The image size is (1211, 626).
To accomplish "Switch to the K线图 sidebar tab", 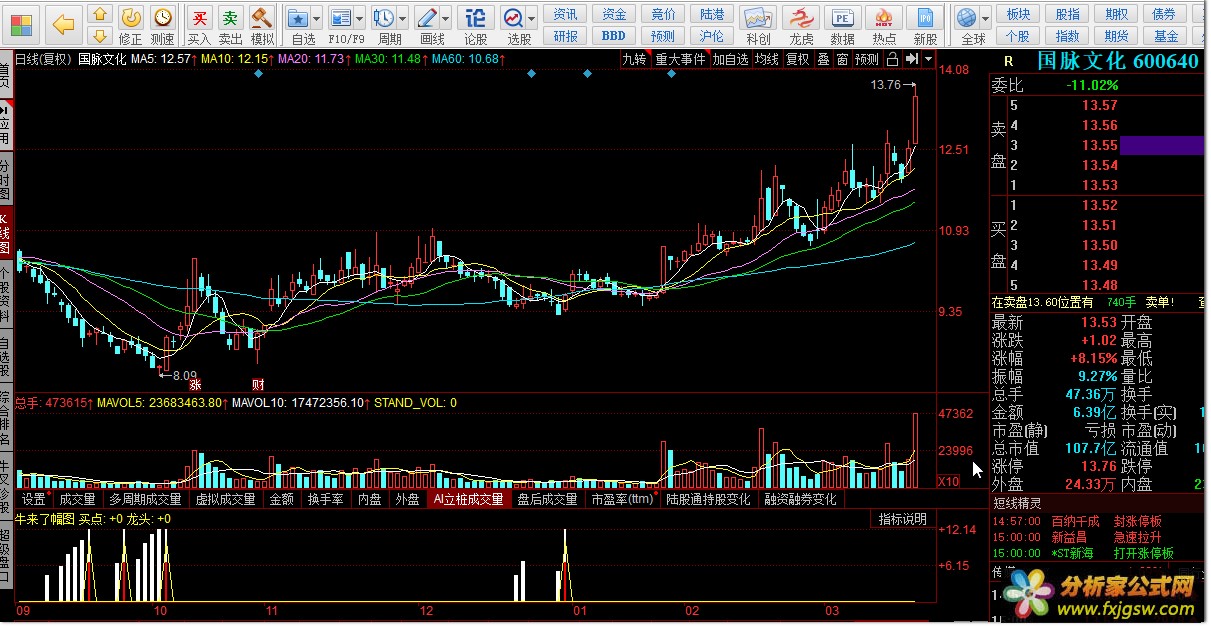I will [6, 234].
